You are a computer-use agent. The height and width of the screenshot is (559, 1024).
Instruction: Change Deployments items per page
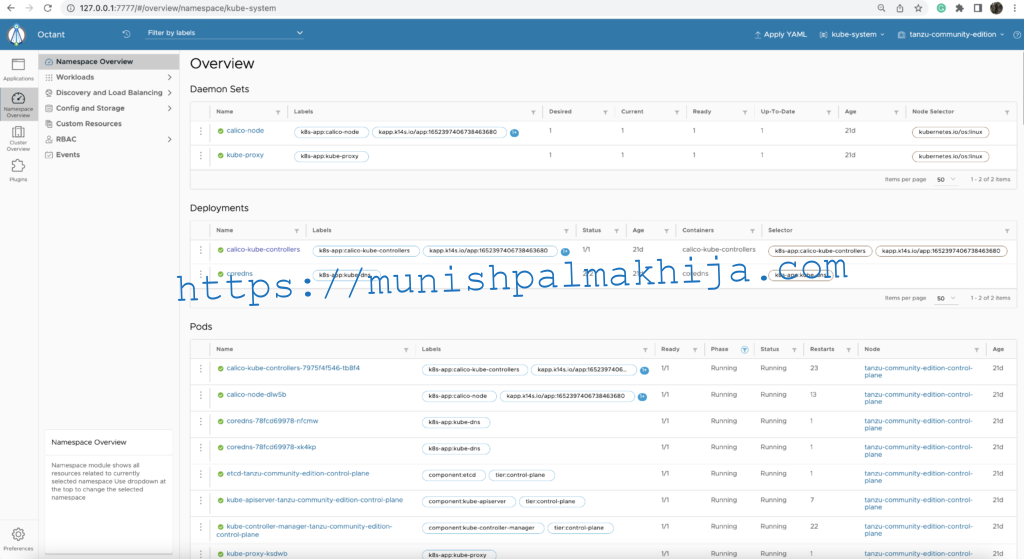pos(946,298)
